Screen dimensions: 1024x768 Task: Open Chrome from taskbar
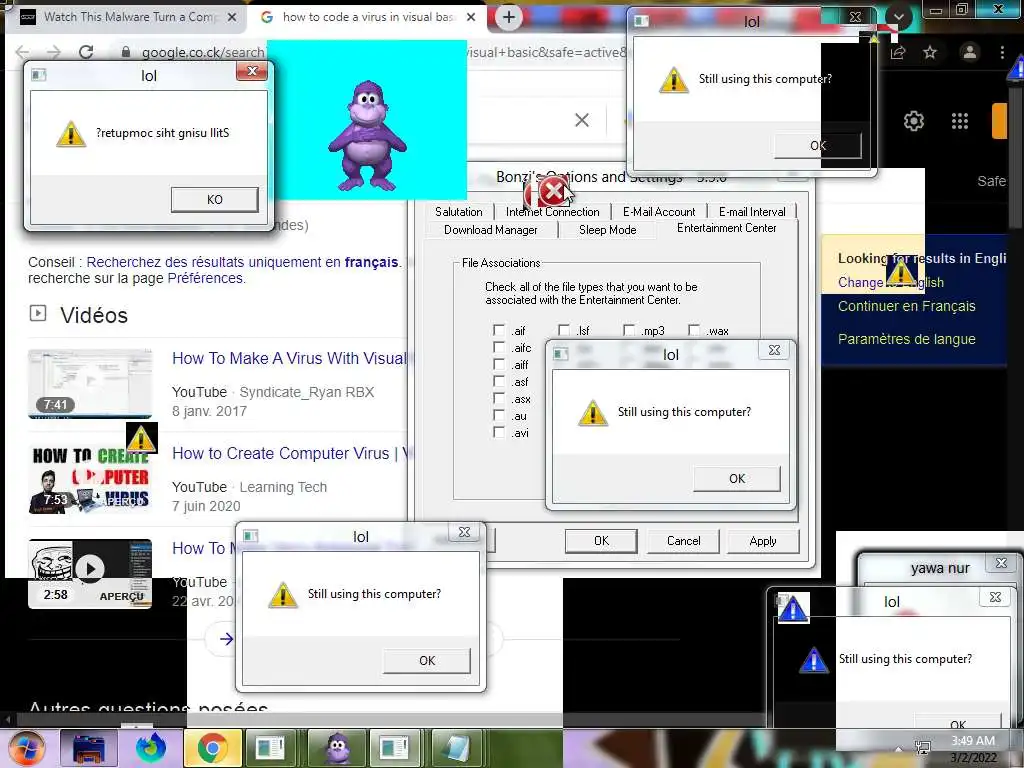212,748
